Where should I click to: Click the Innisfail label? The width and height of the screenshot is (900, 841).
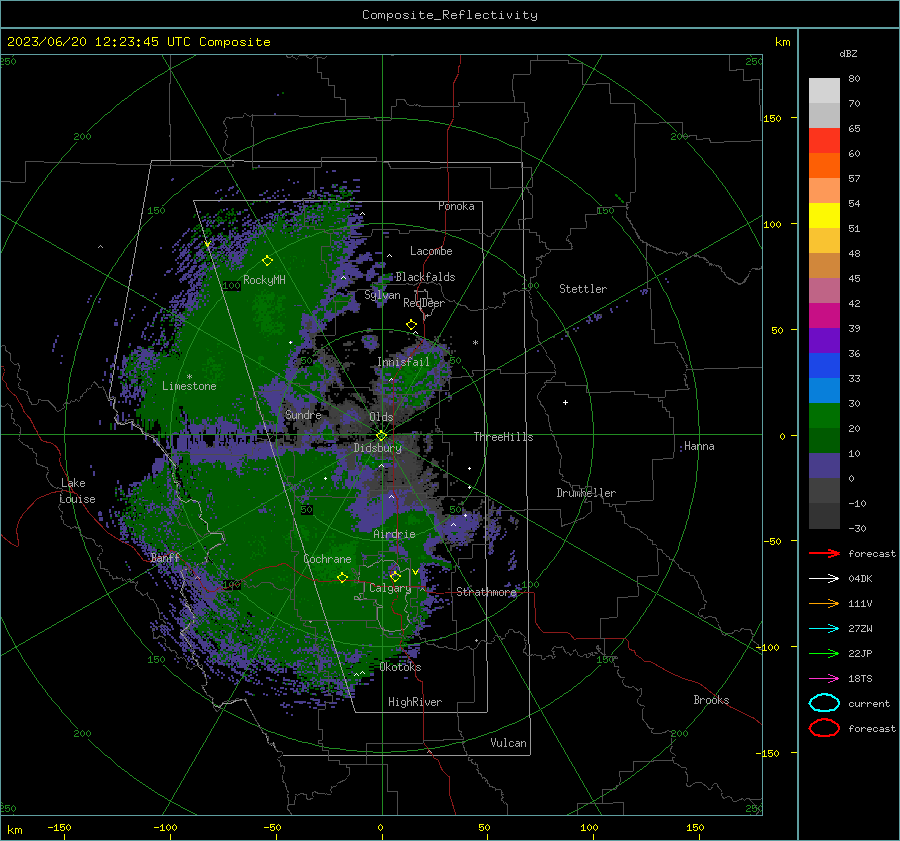(x=404, y=362)
